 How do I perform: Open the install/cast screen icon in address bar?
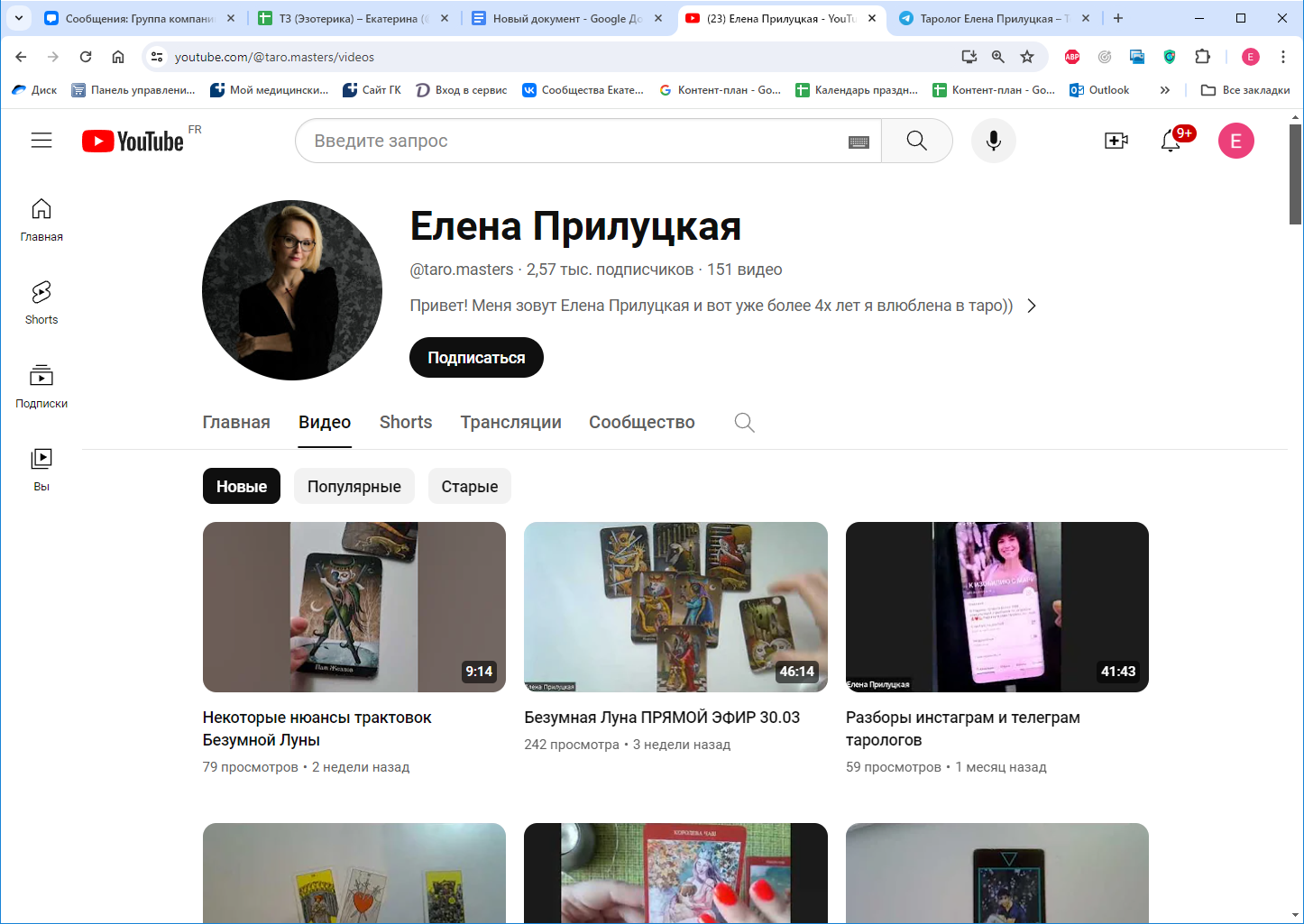pyautogui.click(x=969, y=57)
